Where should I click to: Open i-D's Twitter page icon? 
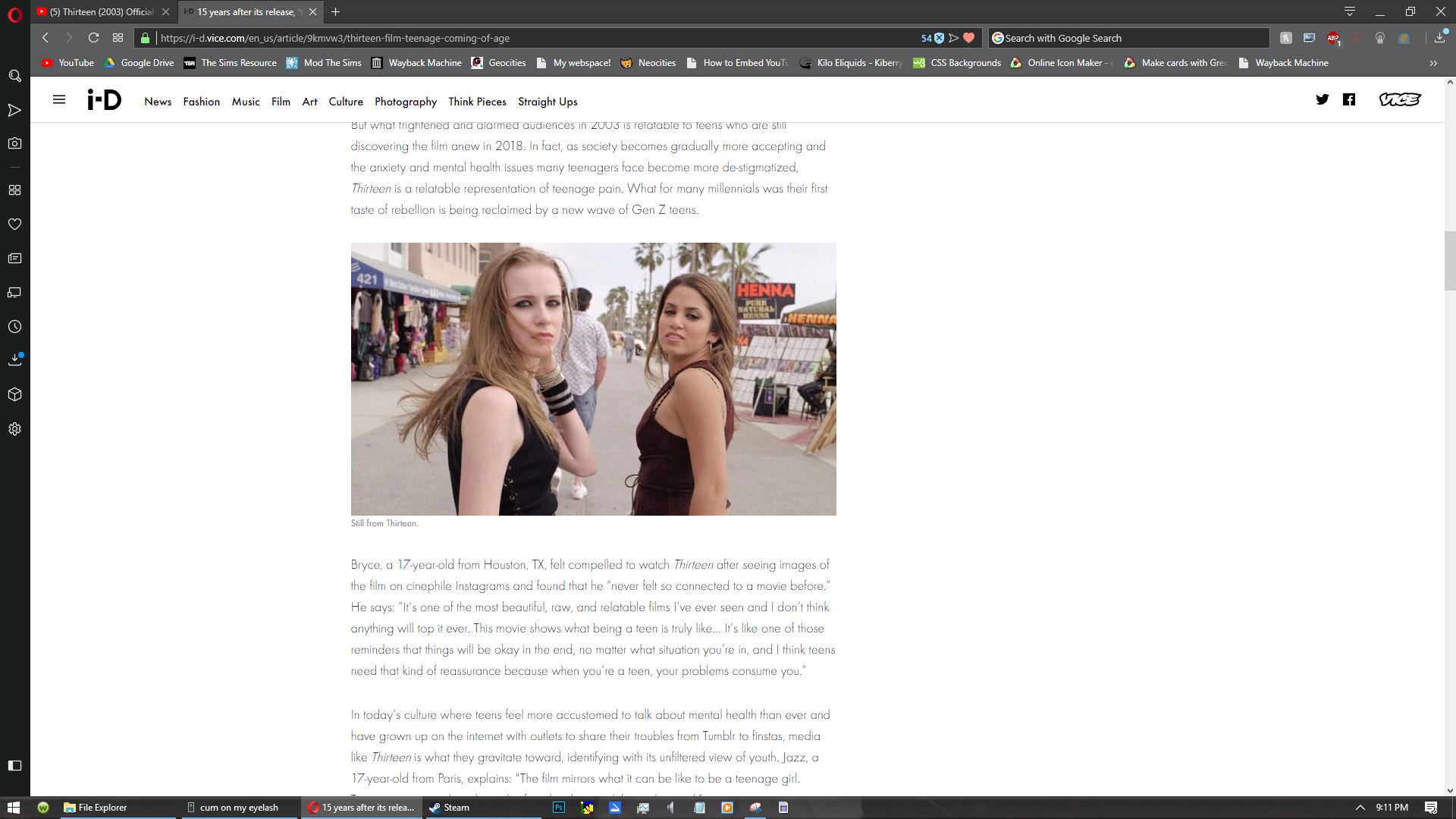point(1322,99)
